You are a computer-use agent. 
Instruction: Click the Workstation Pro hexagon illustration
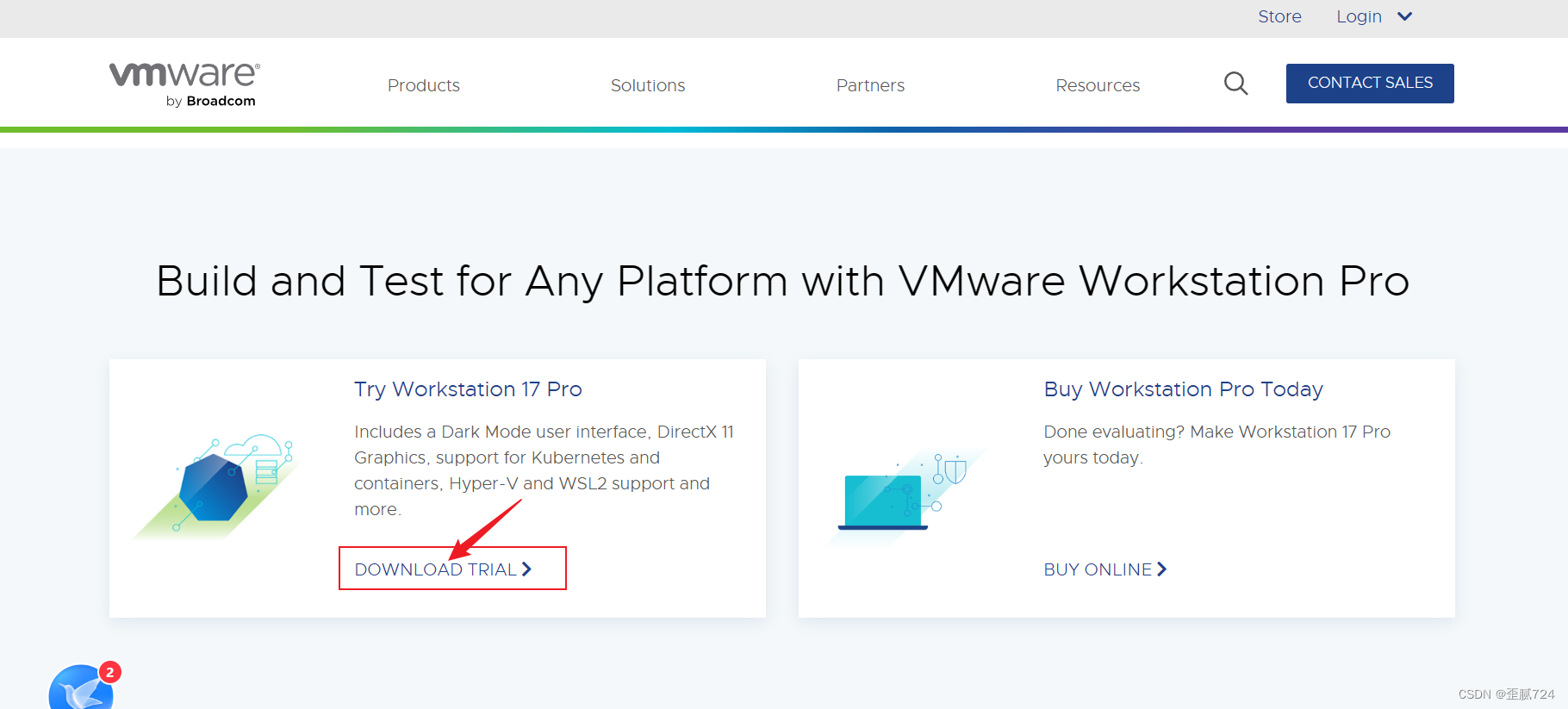click(216, 485)
